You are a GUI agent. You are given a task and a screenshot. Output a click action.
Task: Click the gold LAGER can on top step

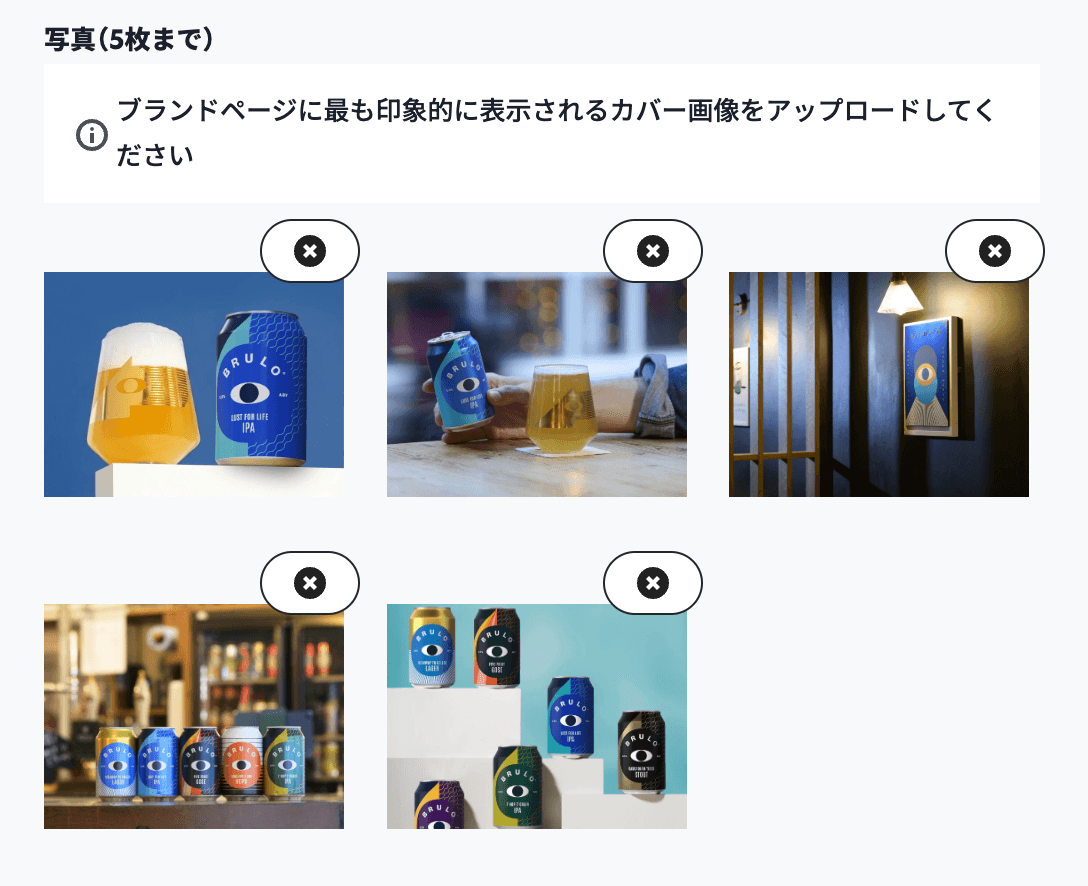coord(432,647)
